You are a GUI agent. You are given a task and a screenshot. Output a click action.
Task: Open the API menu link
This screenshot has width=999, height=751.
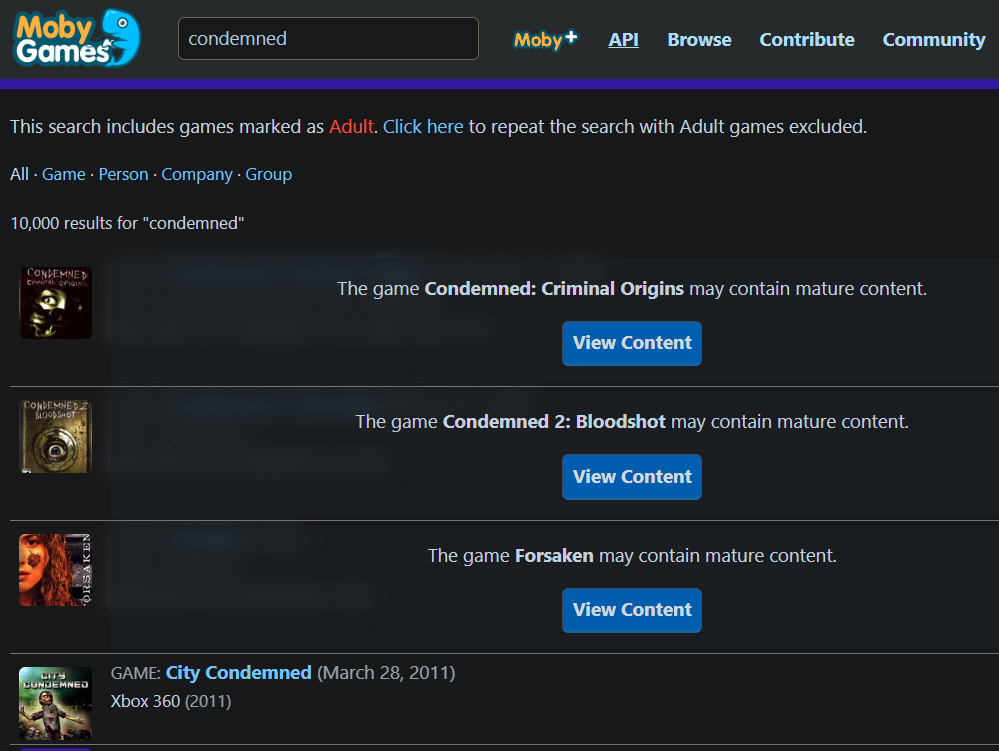(623, 39)
